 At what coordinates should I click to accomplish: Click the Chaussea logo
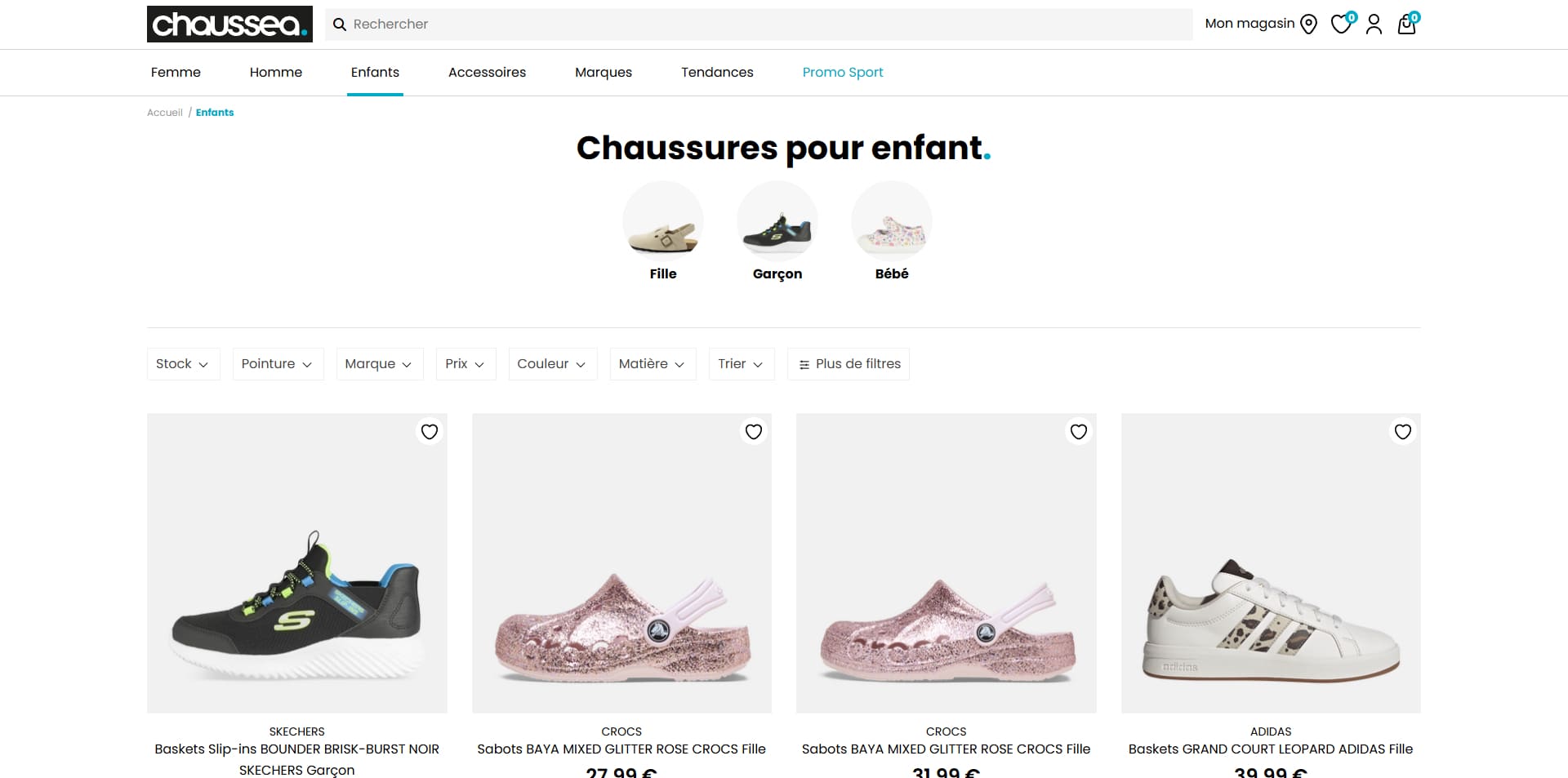pos(229,24)
